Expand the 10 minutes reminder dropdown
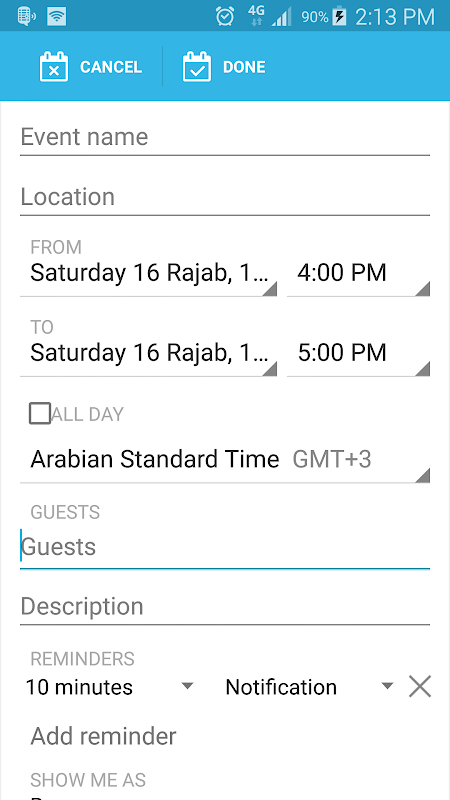Screen dimensions: 450x800 coord(110,687)
